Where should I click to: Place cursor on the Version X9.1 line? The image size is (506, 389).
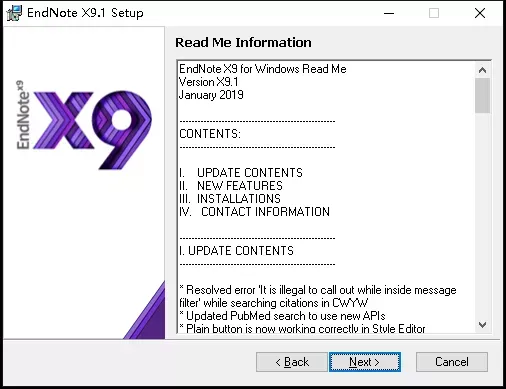click(x=209, y=82)
